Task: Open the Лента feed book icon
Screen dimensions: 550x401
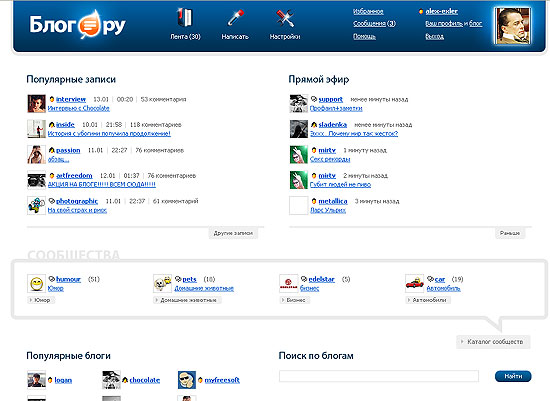Action: pyautogui.click(x=185, y=18)
